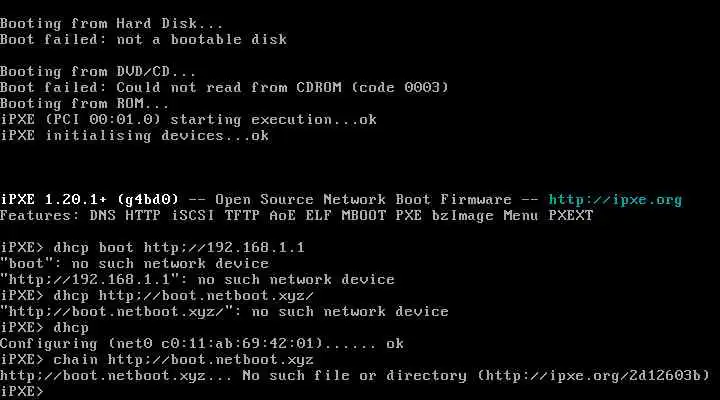The width and height of the screenshot is (720, 400).
Task: Click the empty iPXE> prompt on the last line
Action: [22, 392]
